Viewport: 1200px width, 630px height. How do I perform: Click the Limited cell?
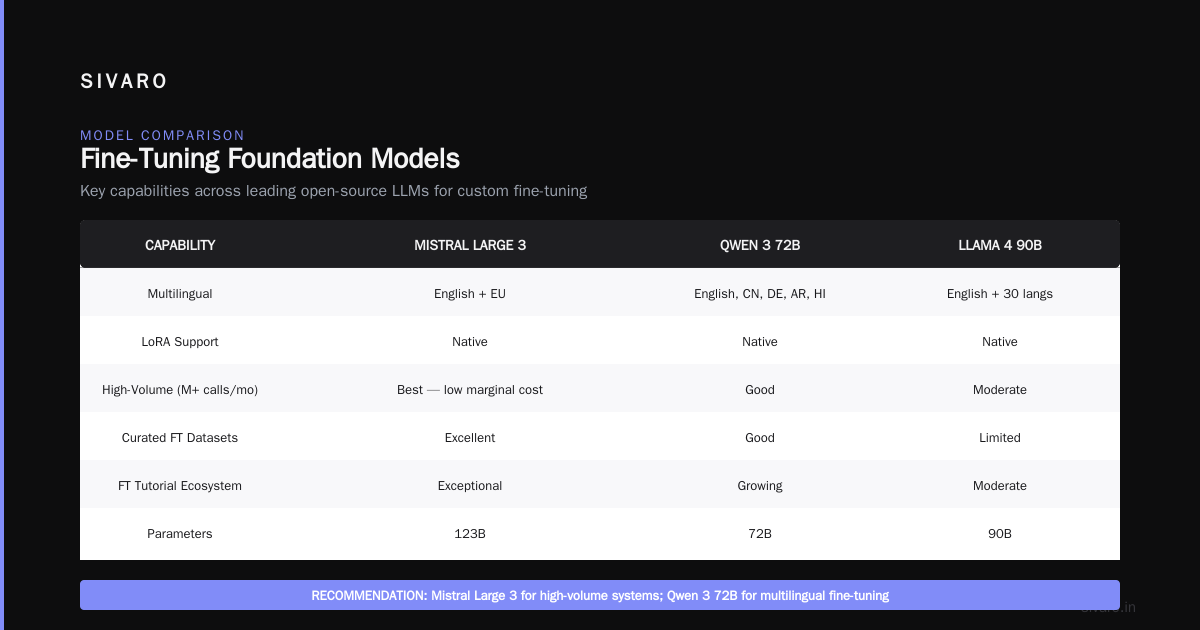pyautogui.click(x=1000, y=438)
